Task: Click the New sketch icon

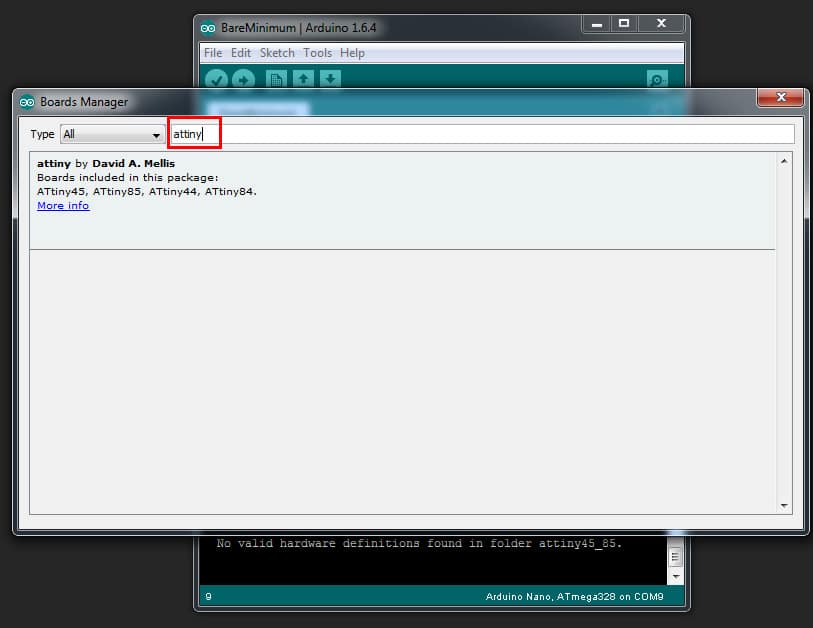Action: click(276, 79)
